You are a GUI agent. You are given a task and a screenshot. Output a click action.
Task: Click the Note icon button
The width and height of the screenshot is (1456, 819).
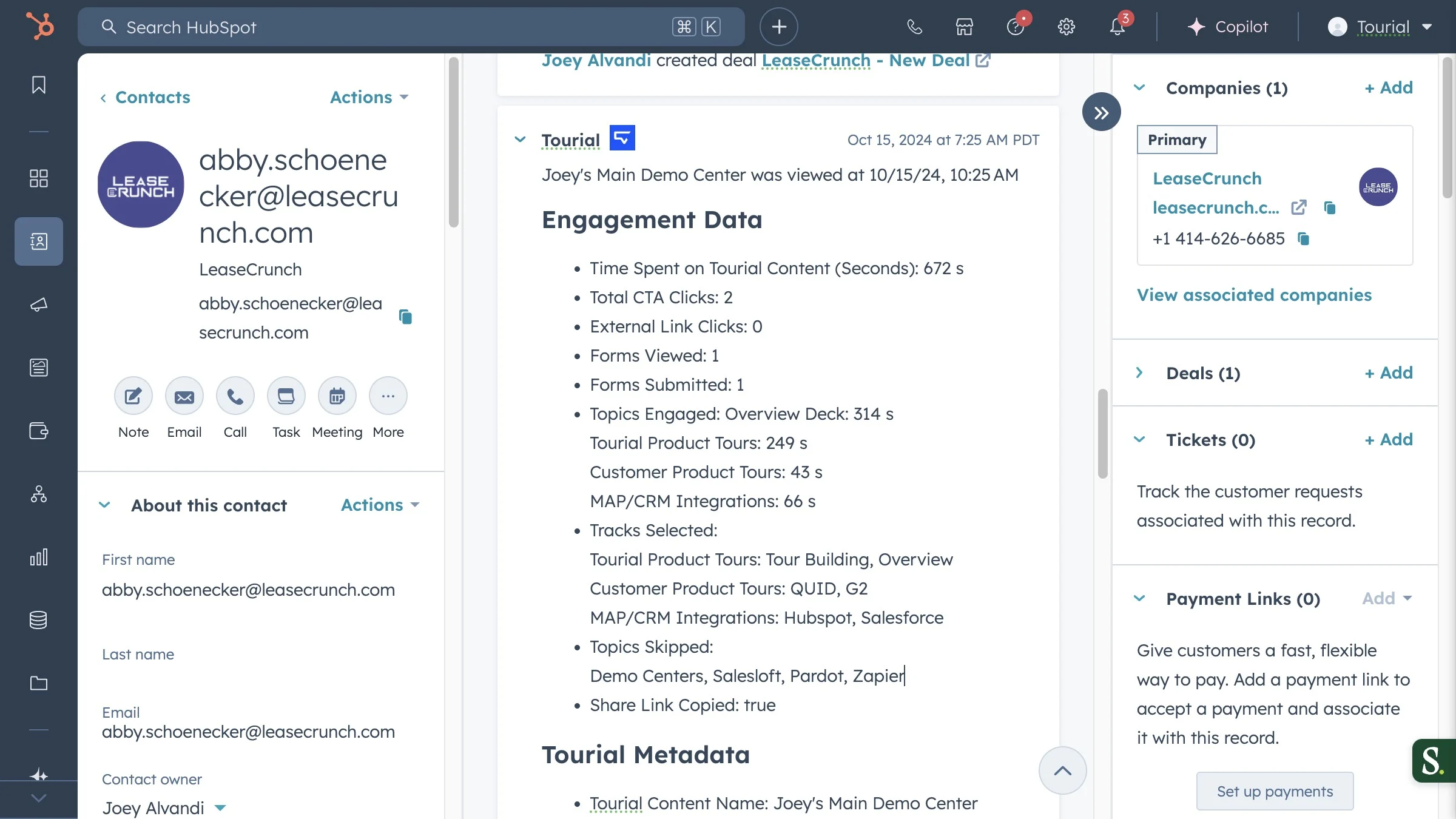click(133, 396)
